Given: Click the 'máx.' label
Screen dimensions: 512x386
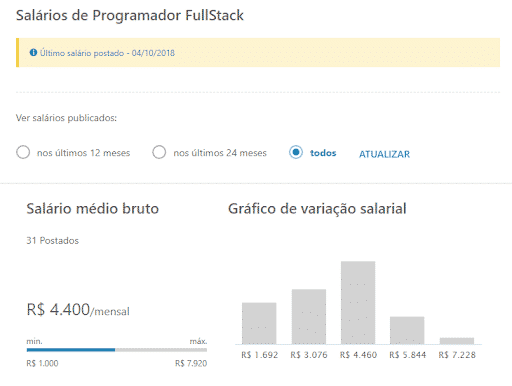Looking at the screenshot, I should [198, 341].
